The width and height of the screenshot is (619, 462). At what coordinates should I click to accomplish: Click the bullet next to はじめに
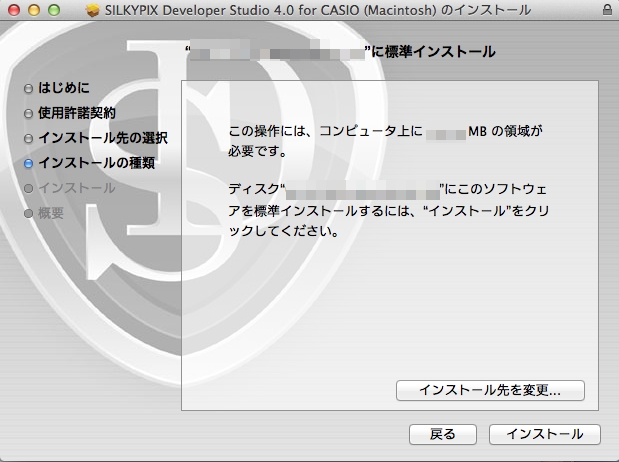coord(29,89)
